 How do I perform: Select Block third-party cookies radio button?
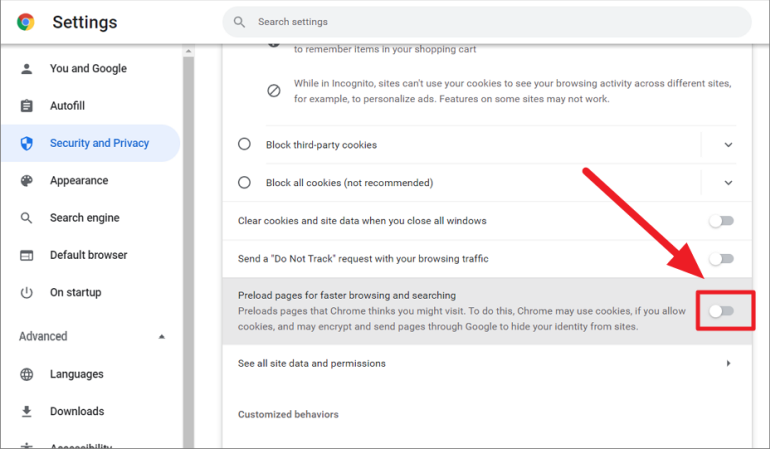244,144
